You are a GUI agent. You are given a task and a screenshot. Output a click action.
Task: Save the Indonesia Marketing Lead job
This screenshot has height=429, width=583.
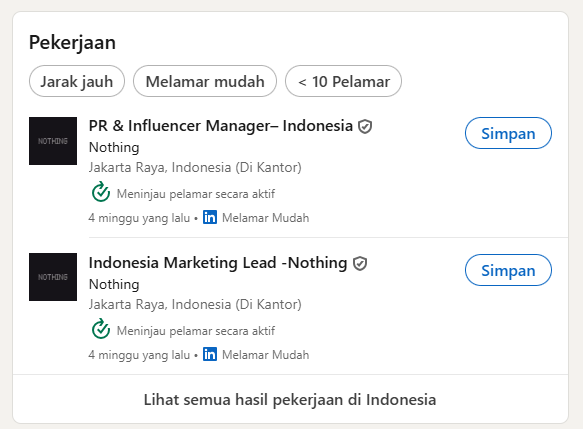(x=508, y=270)
